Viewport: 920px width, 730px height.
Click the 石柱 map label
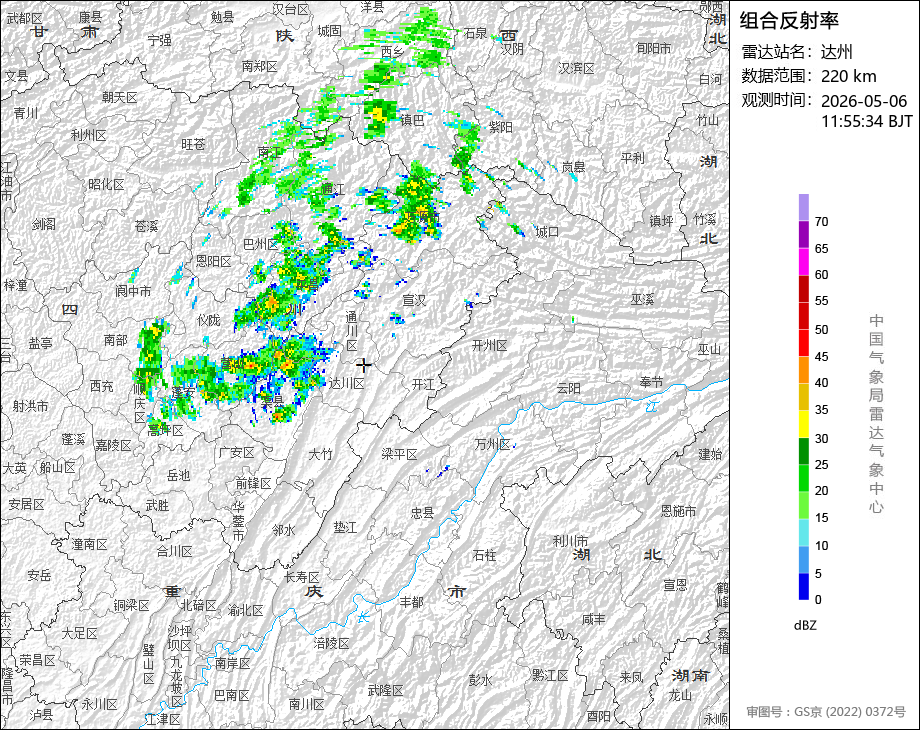(484, 555)
